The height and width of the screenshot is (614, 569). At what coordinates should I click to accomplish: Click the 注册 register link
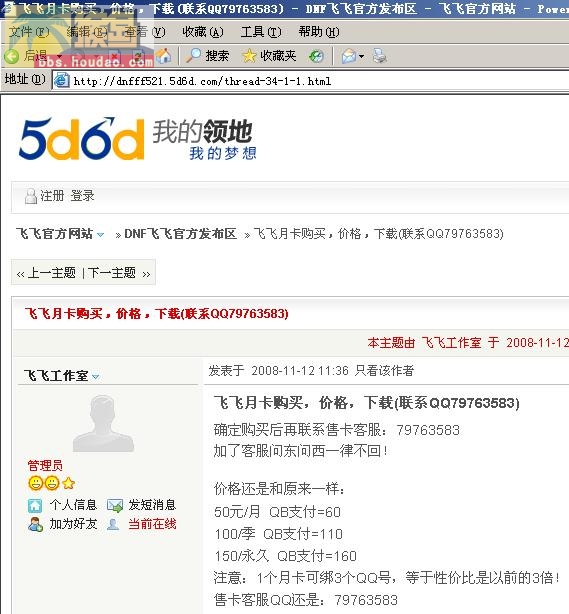click(52, 195)
